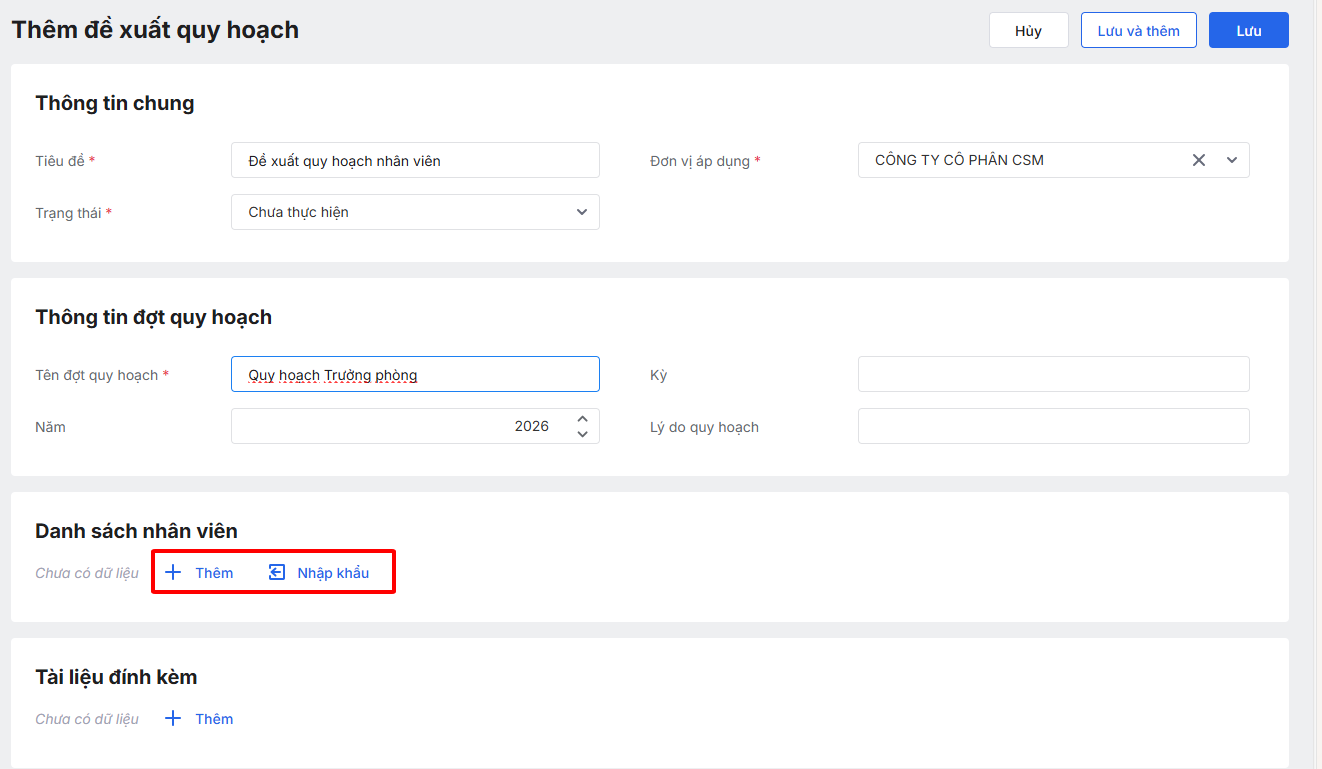
Task: Click into the Kỳ input field
Action: (x=1053, y=374)
